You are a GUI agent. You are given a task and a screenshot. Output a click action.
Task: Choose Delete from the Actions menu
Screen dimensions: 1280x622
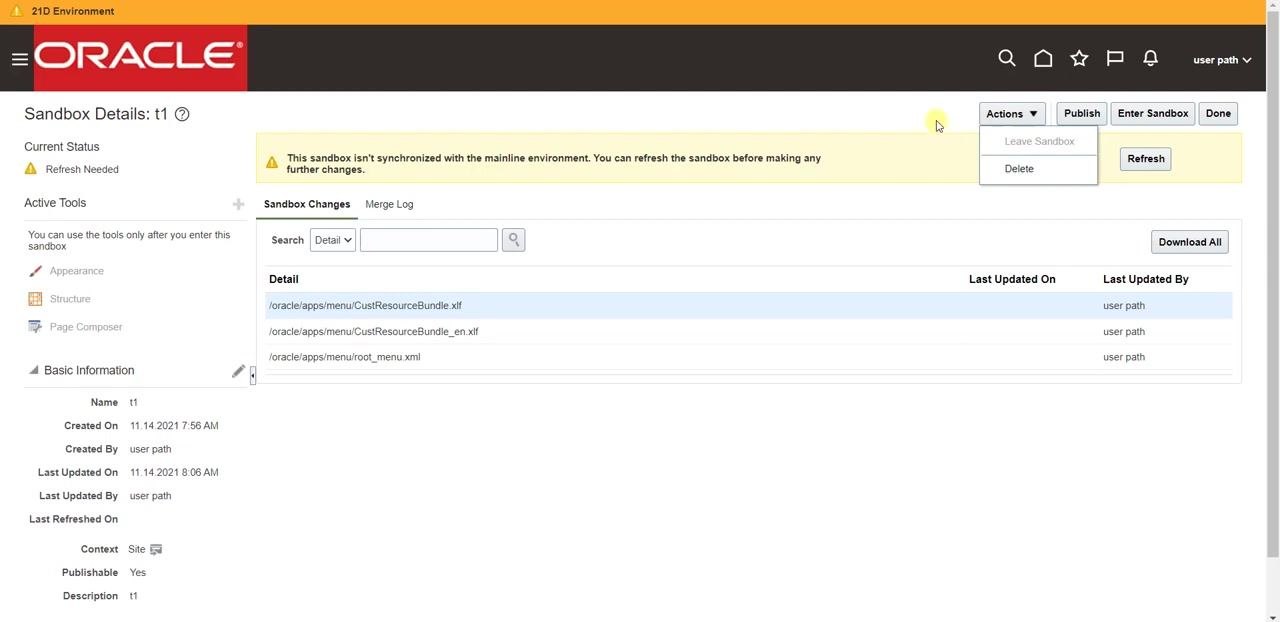click(x=1019, y=169)
